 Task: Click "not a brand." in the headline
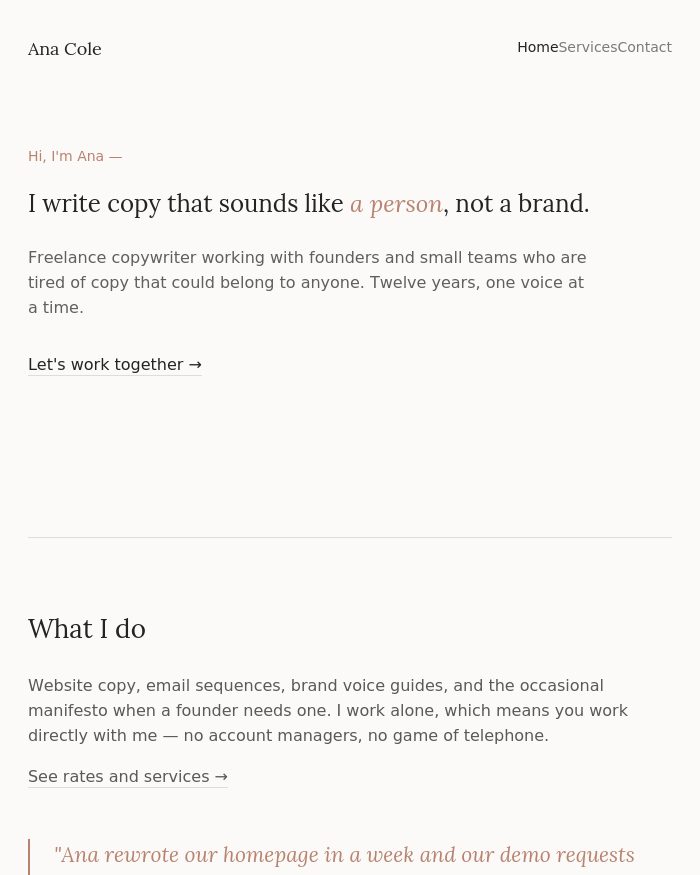click(522, 204)
